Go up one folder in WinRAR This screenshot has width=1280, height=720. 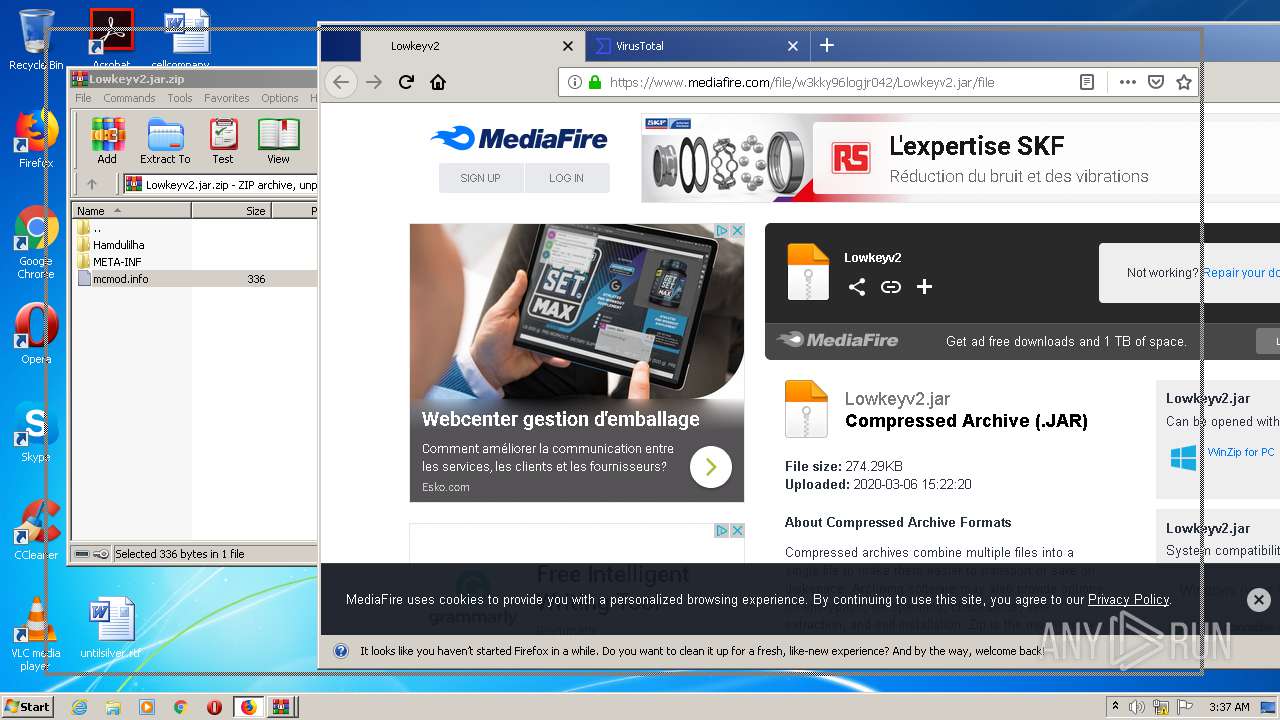coord(92,184)
